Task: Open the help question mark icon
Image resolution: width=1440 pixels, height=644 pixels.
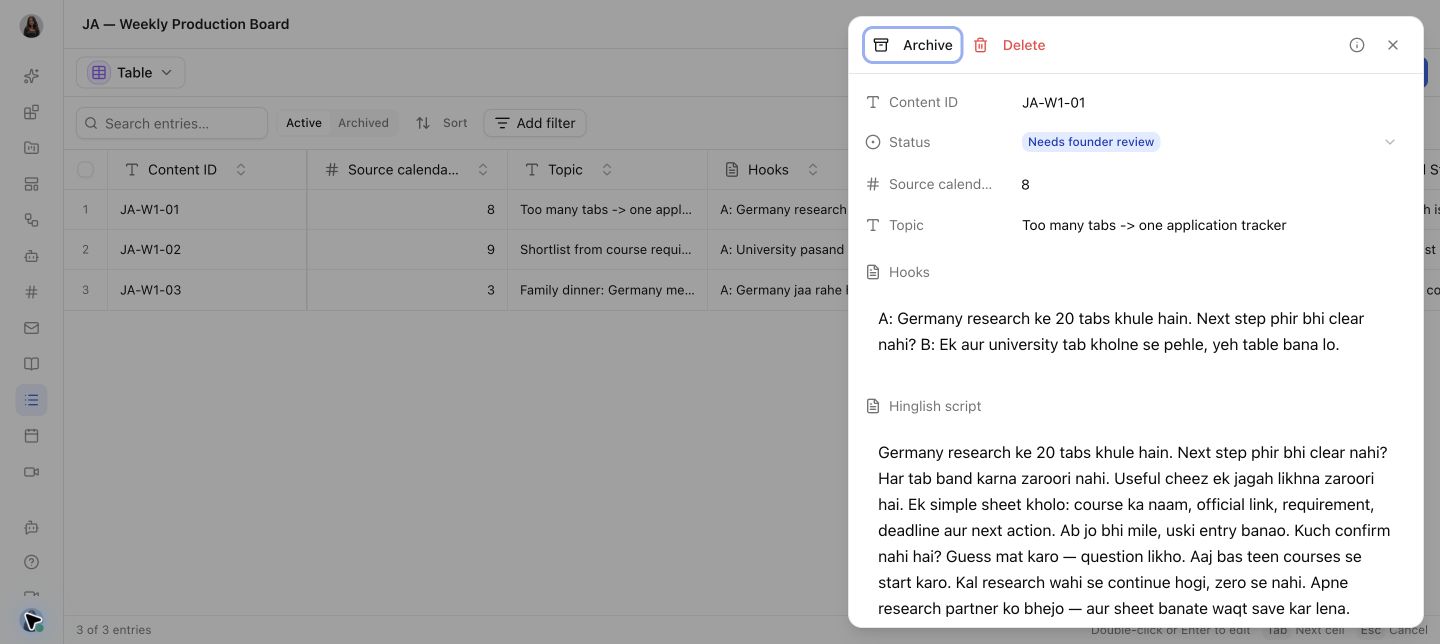Action: tap(31, 562)
